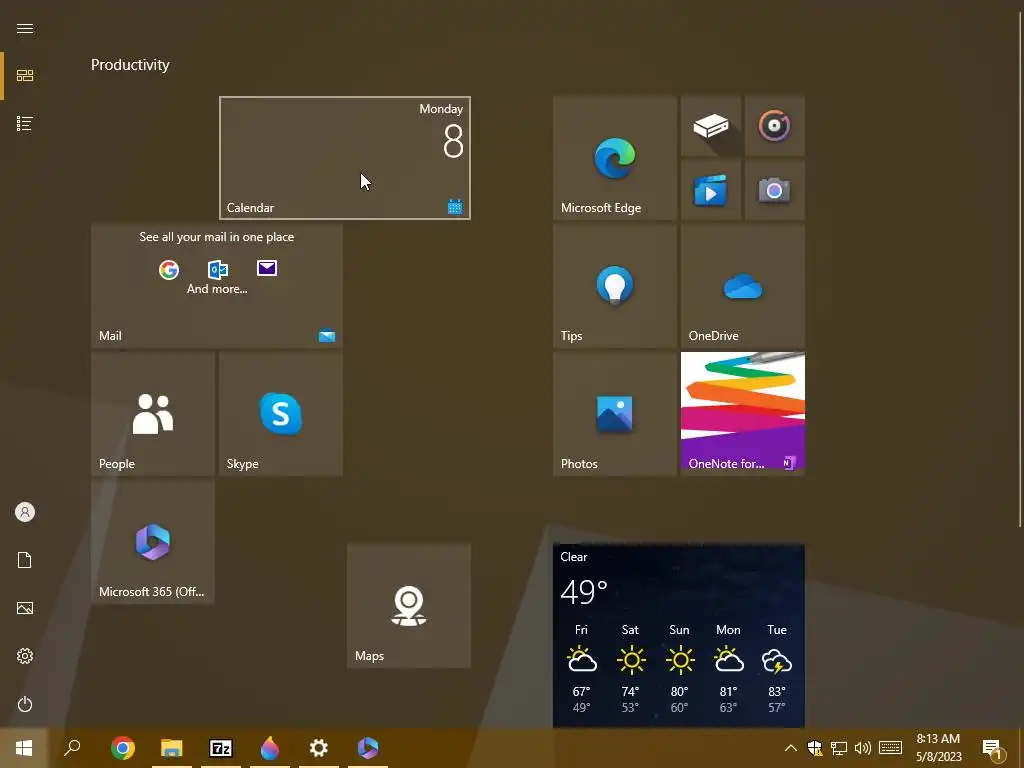The width and height of the screenshot is (1024, 768).
Task: Launch Microsoft Edge tile
Action: 615,157
